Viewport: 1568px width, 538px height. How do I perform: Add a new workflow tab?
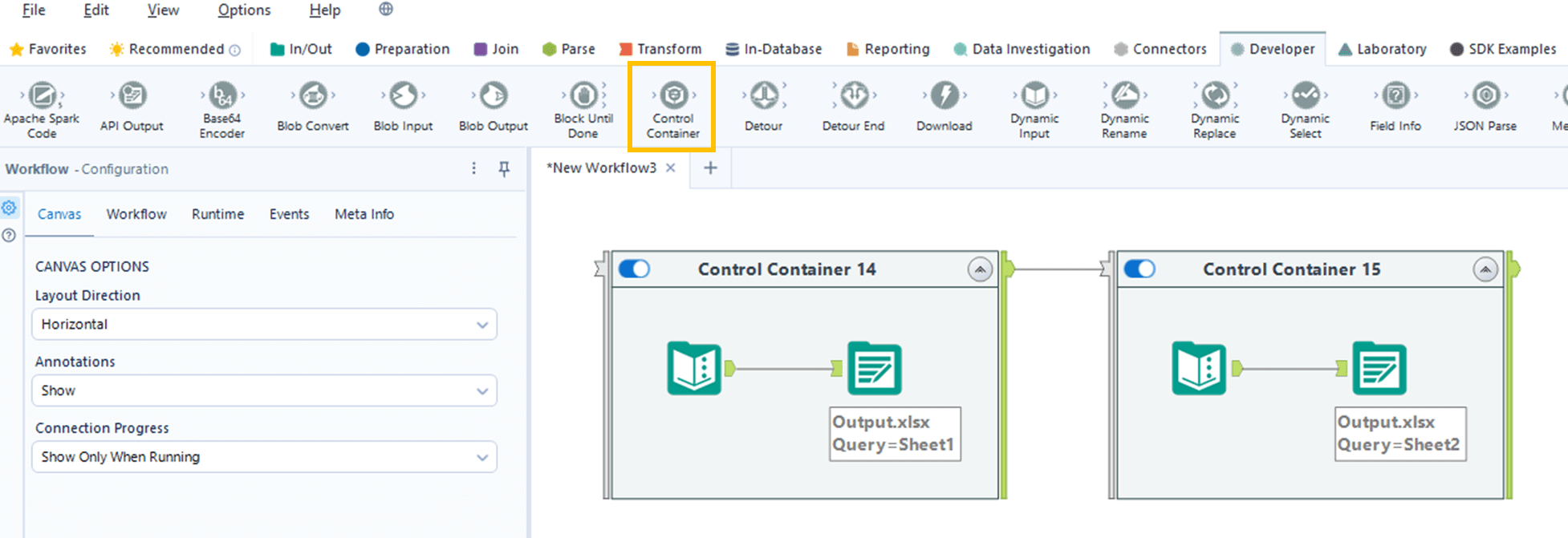710,168
